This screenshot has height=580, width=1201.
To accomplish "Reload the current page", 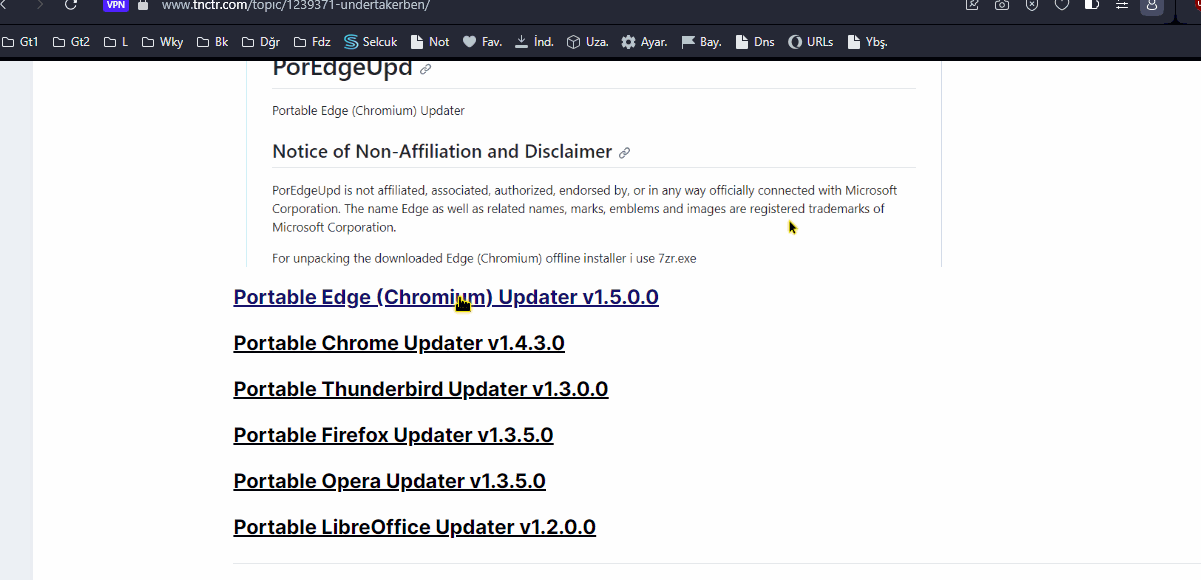I will click(x=71, y=5).
